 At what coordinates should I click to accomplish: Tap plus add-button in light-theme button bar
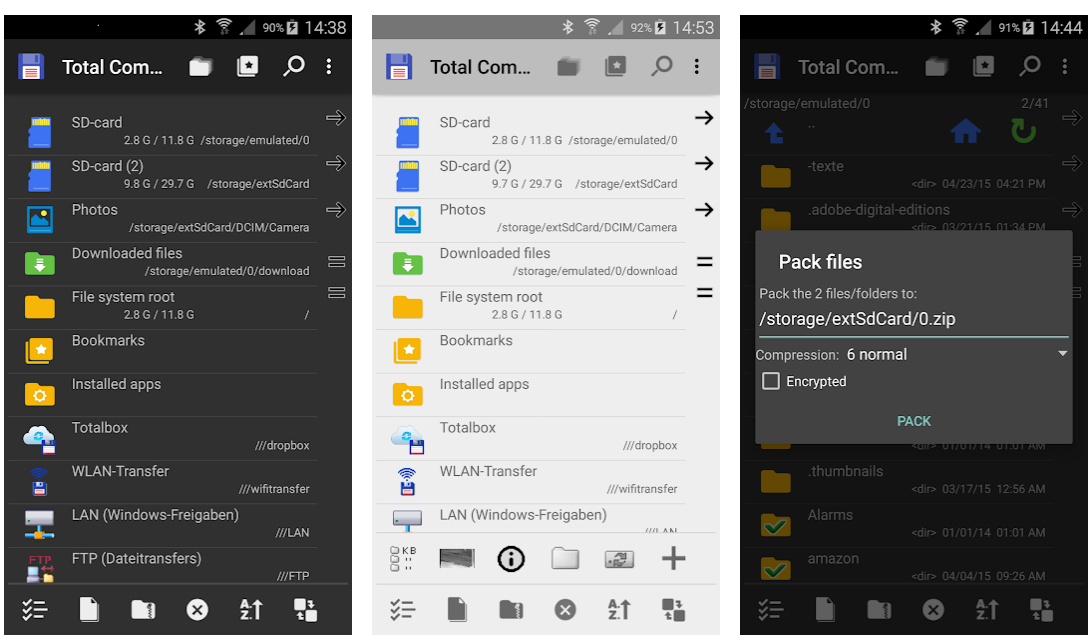673,558
